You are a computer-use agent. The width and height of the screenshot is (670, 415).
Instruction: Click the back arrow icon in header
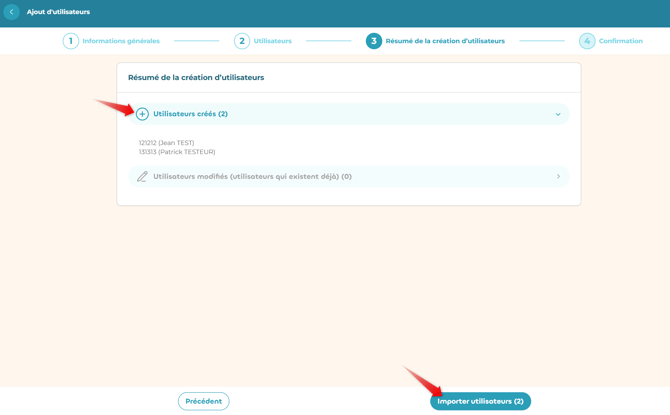pos(12,12)
